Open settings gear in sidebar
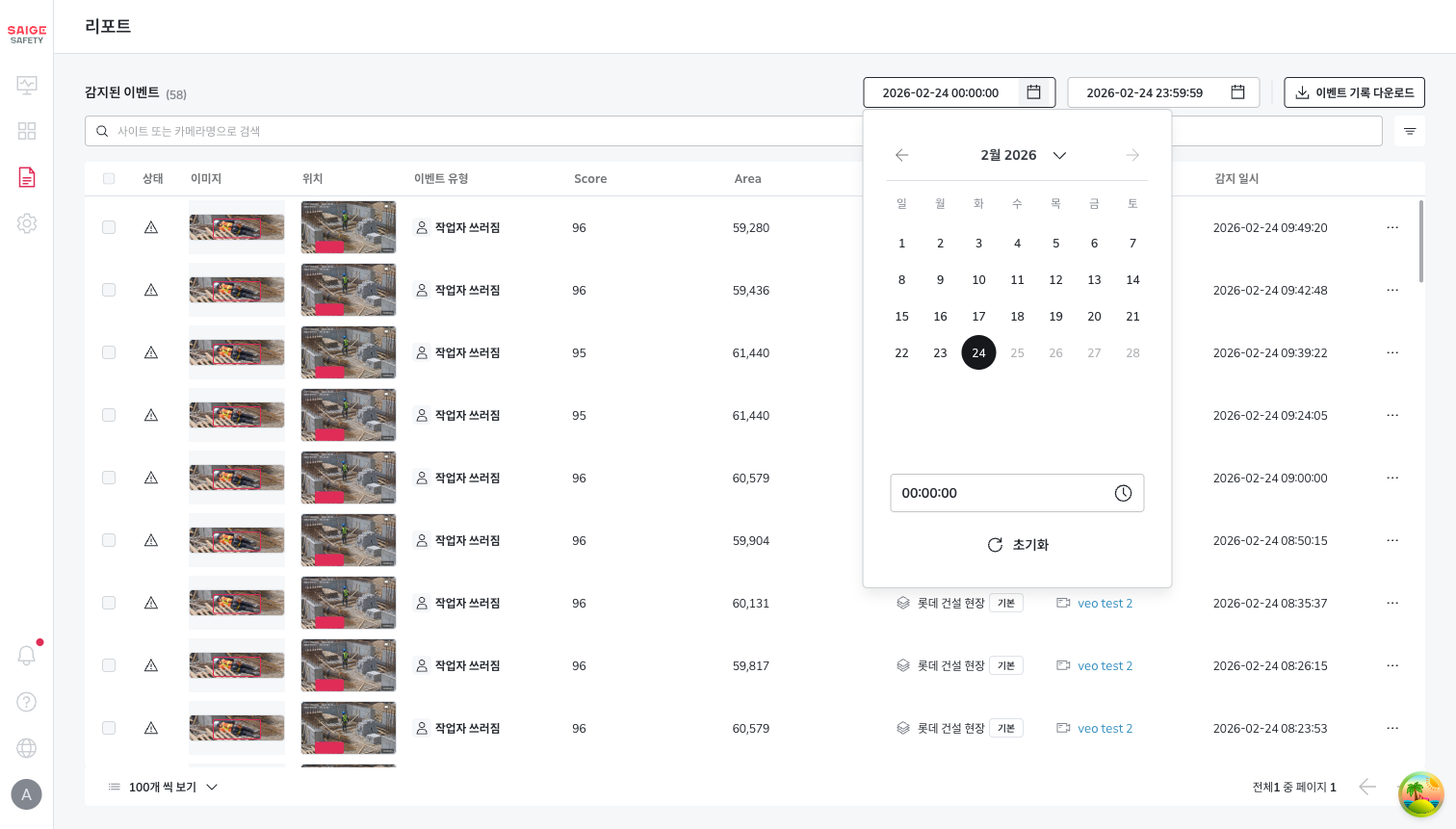This screenshot has height=829, width=1456. (x=27, y=223)
